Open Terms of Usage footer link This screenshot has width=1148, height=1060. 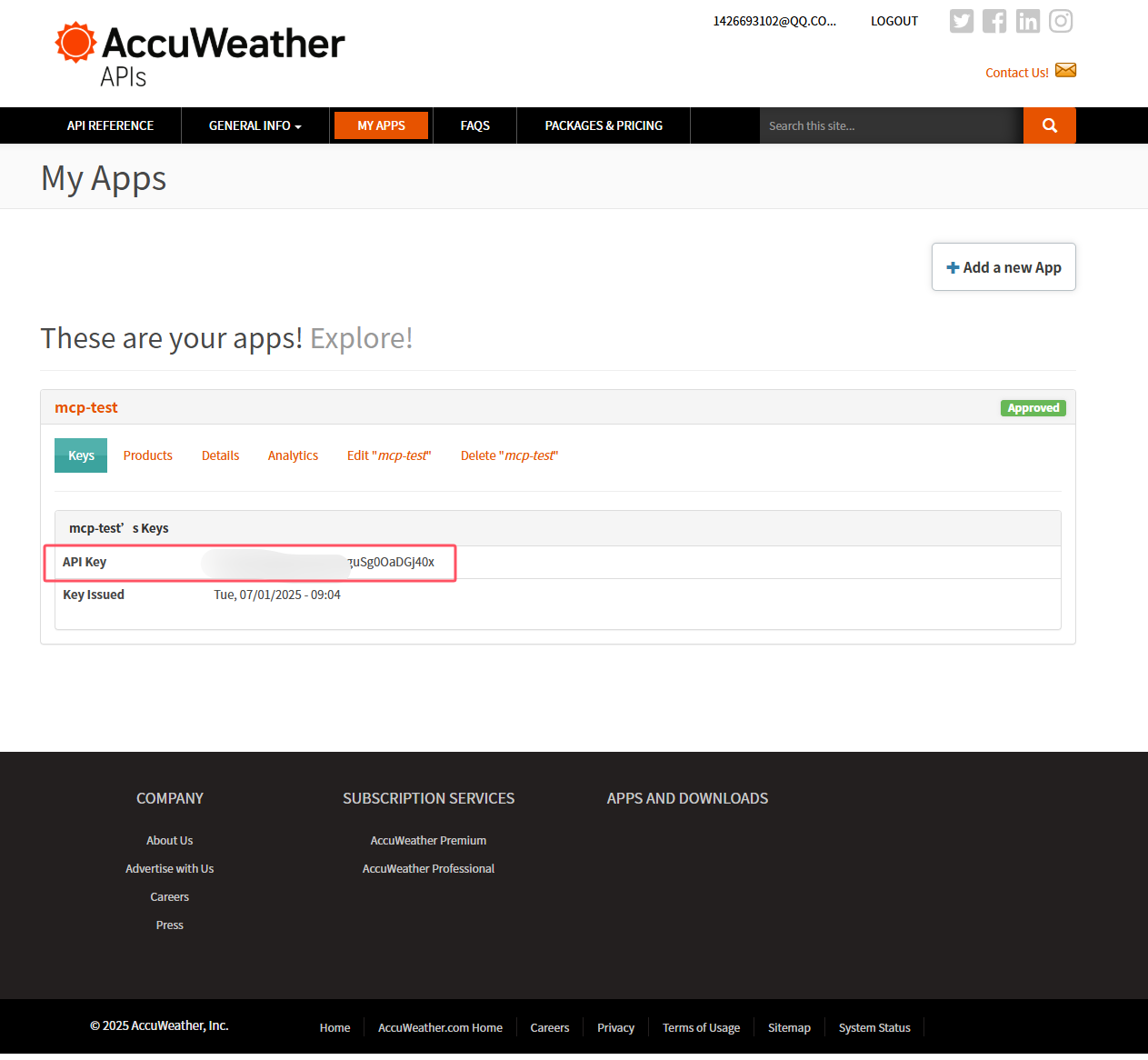coord(701,1027)
